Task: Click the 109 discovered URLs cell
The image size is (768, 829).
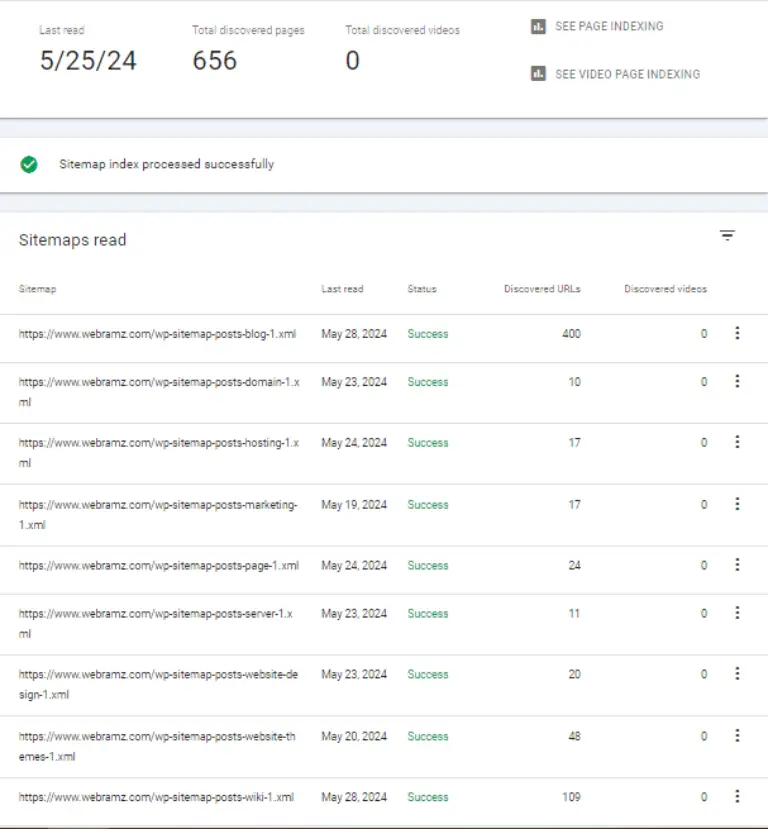Action: (x=571, y=797)
